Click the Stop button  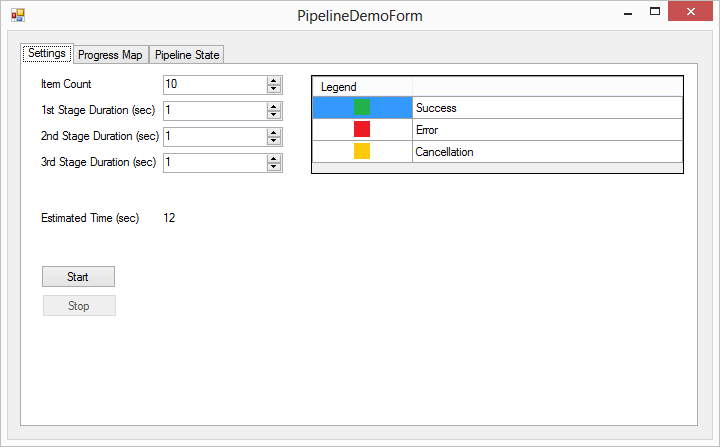(x=79, y=306)
